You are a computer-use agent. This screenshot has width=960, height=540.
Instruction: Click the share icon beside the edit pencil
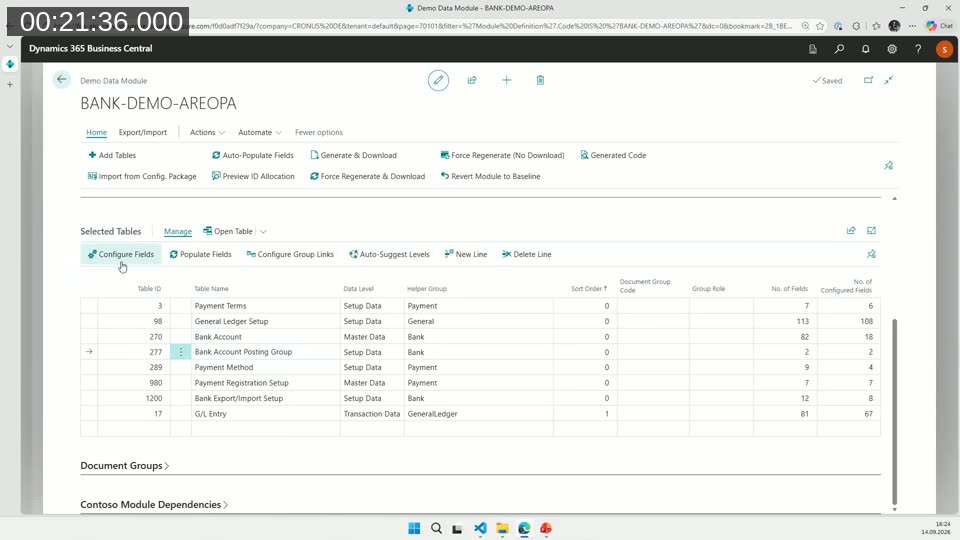click(x=472, y=80)
